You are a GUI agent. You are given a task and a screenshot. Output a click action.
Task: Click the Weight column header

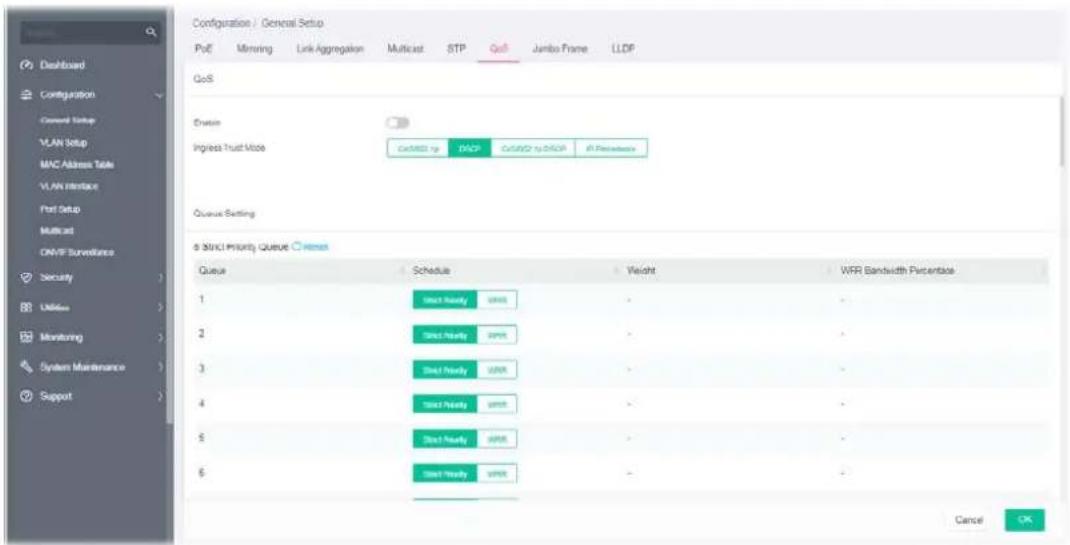coord(641,271)
